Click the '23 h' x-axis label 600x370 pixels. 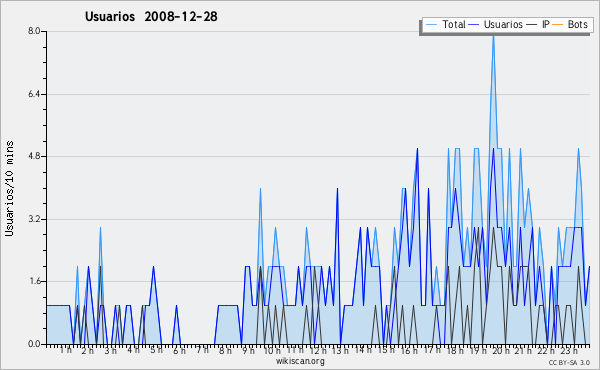point(569,351)
